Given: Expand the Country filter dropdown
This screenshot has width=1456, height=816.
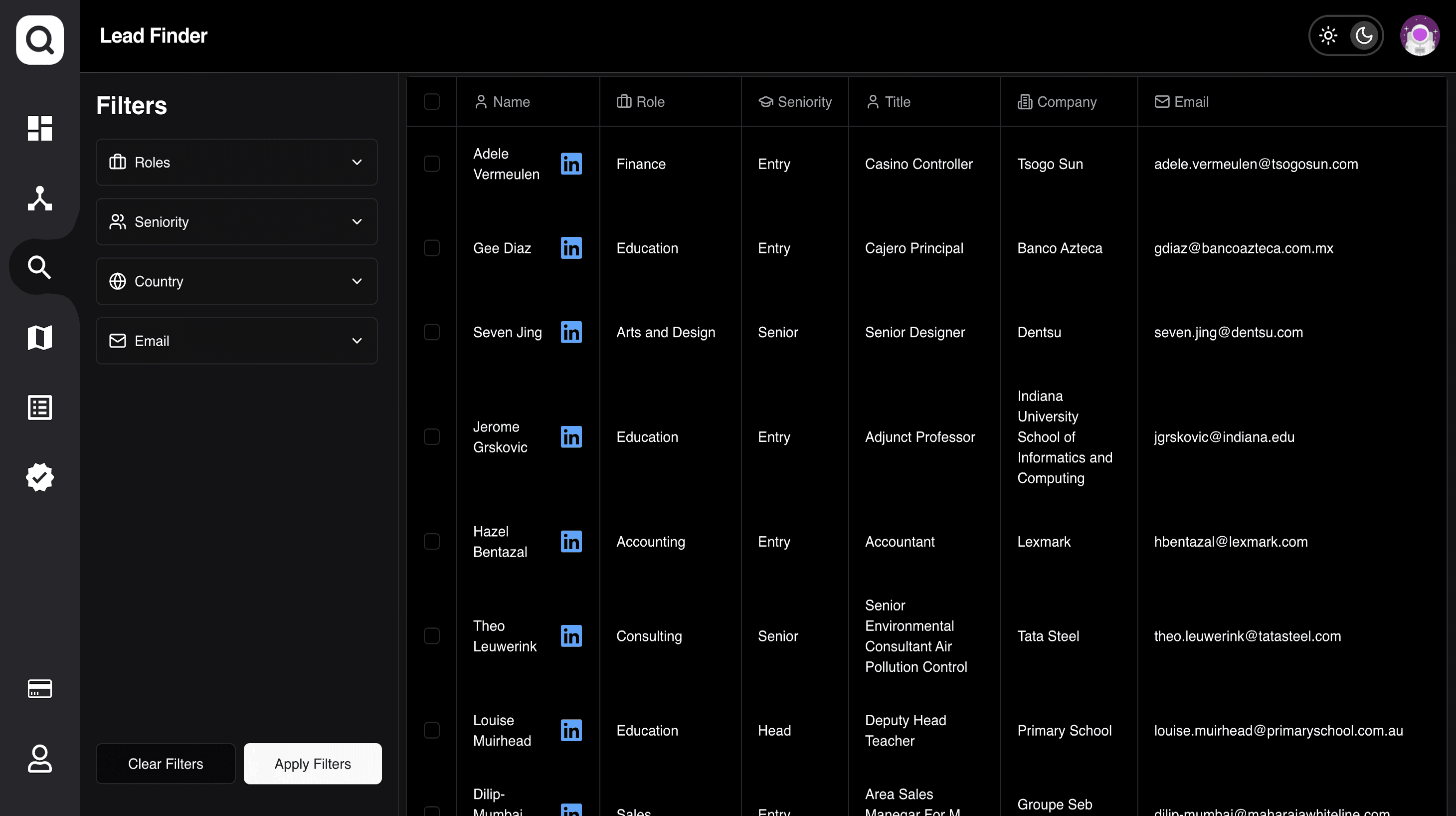Looking at the screenshot, I should click(x=236, y=282).
